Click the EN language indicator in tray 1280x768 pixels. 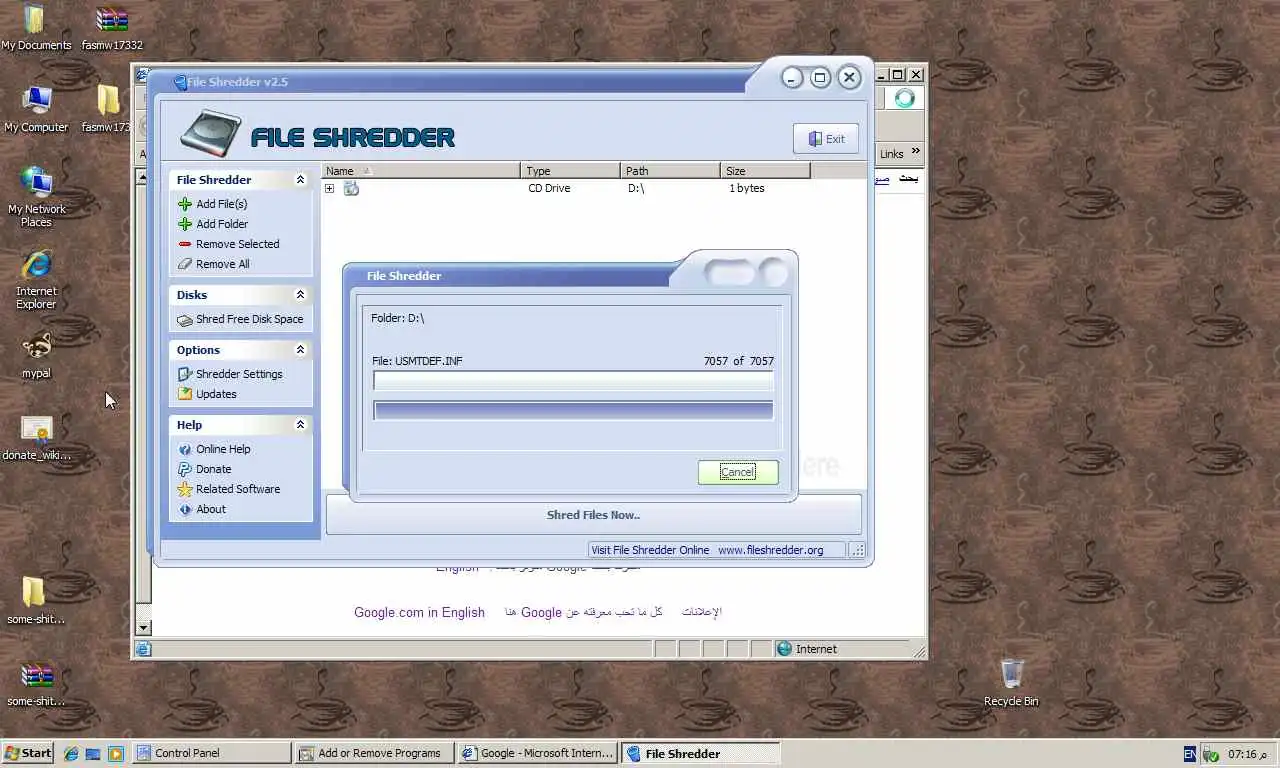1189,753
